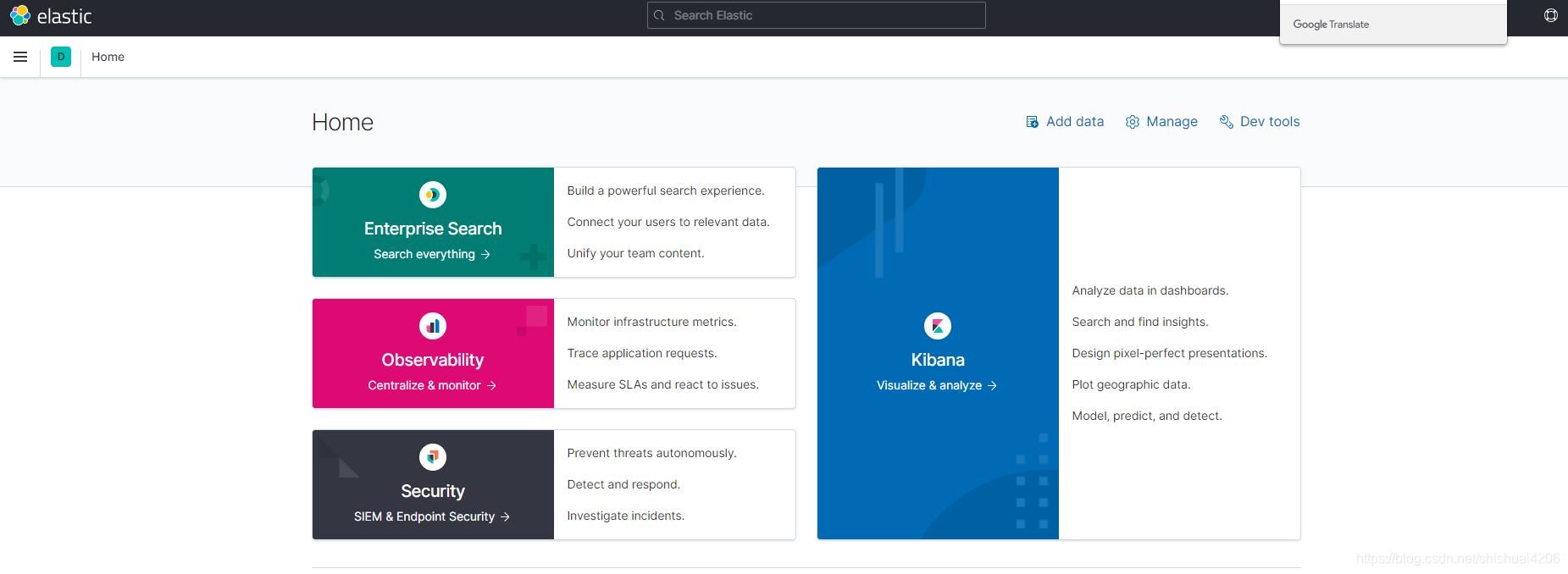Open the Kibana title
The image size is (1568, 574).
pyautogui.click(x=938, y=360)
